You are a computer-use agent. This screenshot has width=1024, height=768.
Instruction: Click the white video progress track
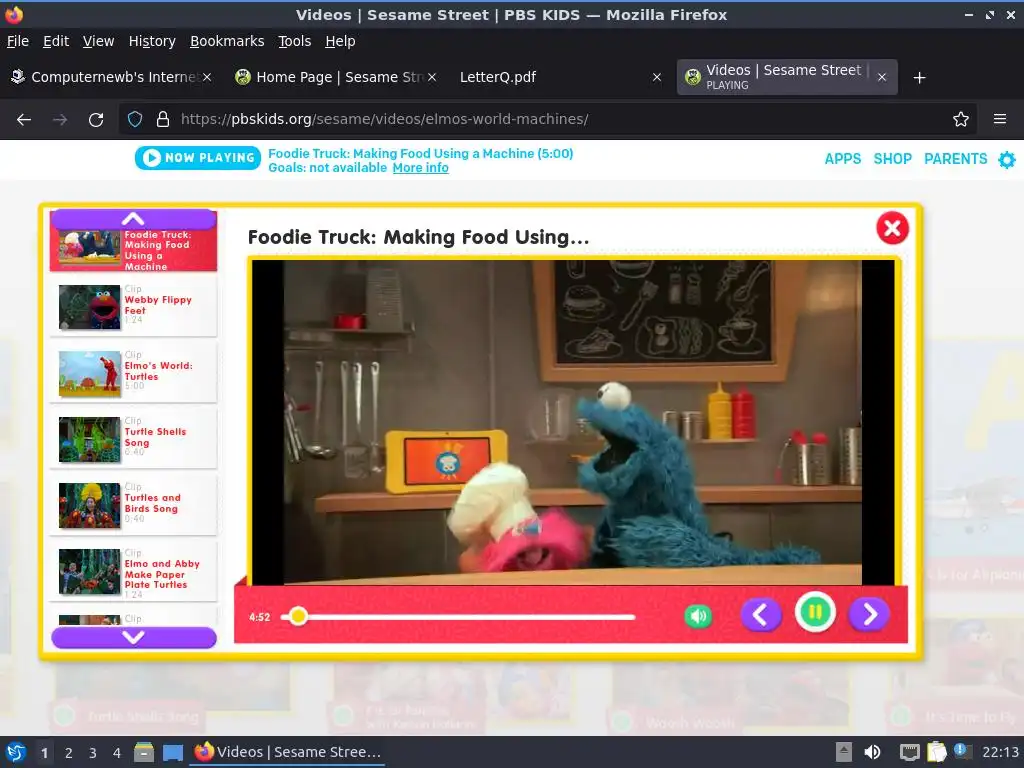pyautogui.click(x=458, y=616)
